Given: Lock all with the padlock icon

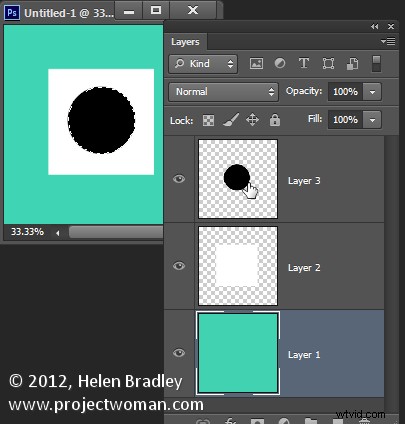Looking at the screenshot, I should click(275, 120).
